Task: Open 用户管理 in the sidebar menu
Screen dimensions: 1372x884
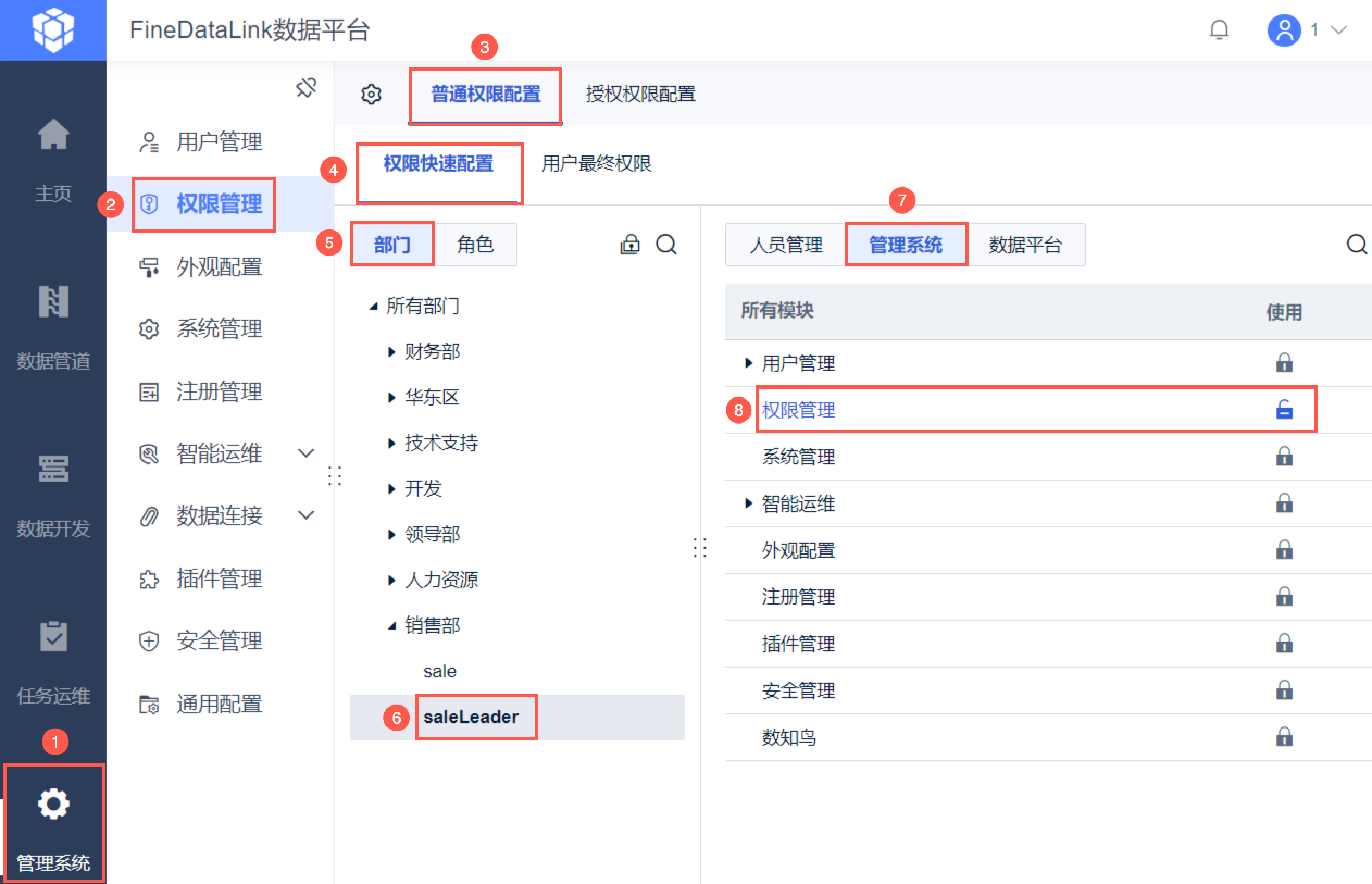Action: (219, 142)
